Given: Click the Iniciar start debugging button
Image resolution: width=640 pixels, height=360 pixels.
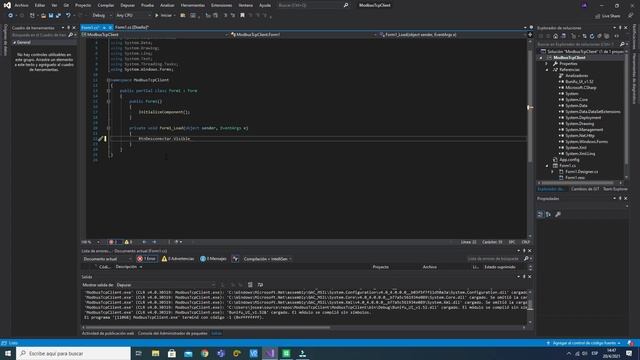Looking at the screenshot, I should (164, 16).
